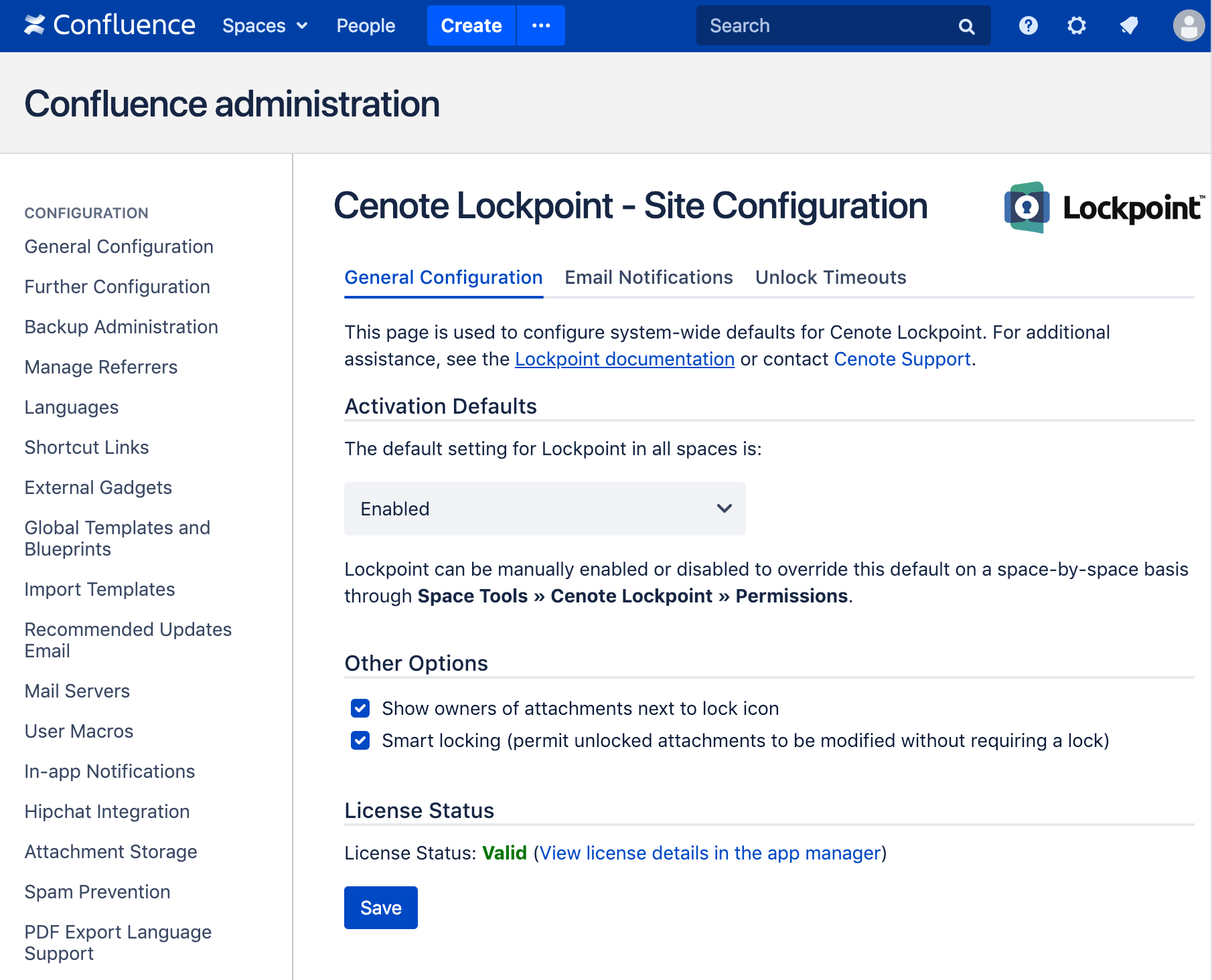Screen dimensions: 1212x980
Task: Open the notifications icon in header
Action: (1129, 25)
